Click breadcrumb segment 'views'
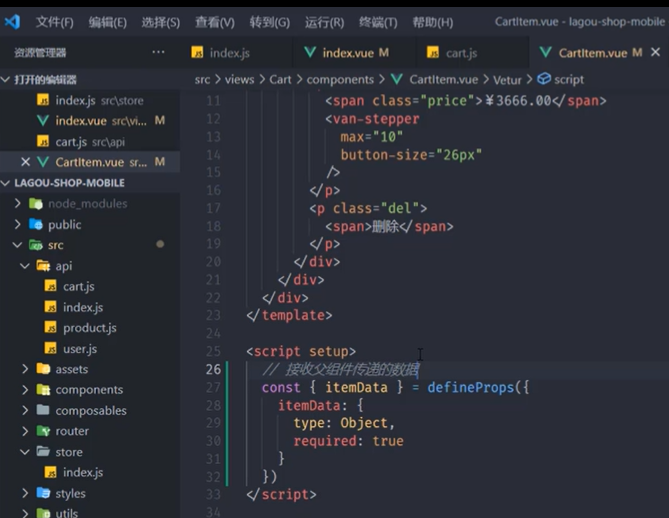The image size is (669, 518). 239,80
